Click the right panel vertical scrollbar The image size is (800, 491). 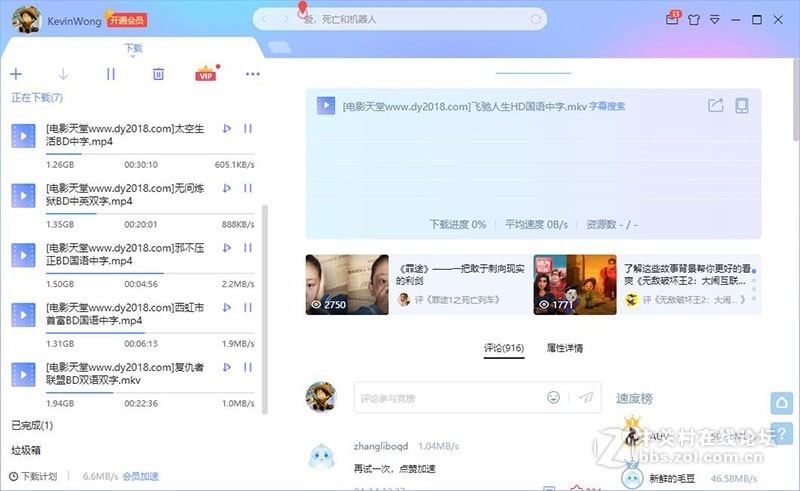pyautogui.click(x=796, y=100)
